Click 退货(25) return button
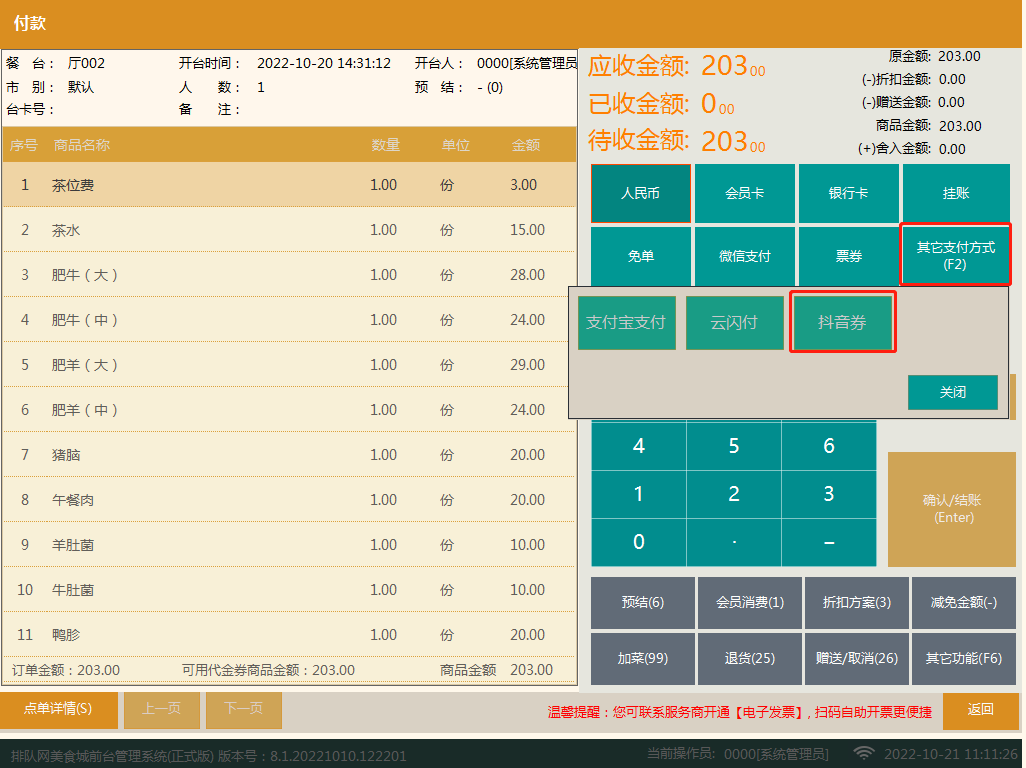 (749, 658)
